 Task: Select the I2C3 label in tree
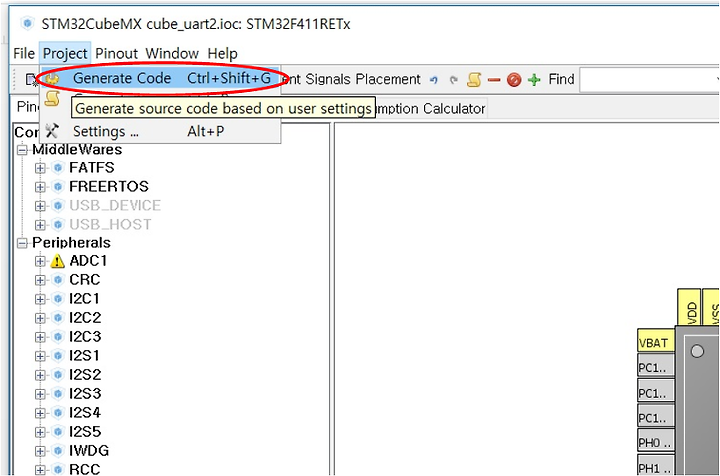[85, 337]
